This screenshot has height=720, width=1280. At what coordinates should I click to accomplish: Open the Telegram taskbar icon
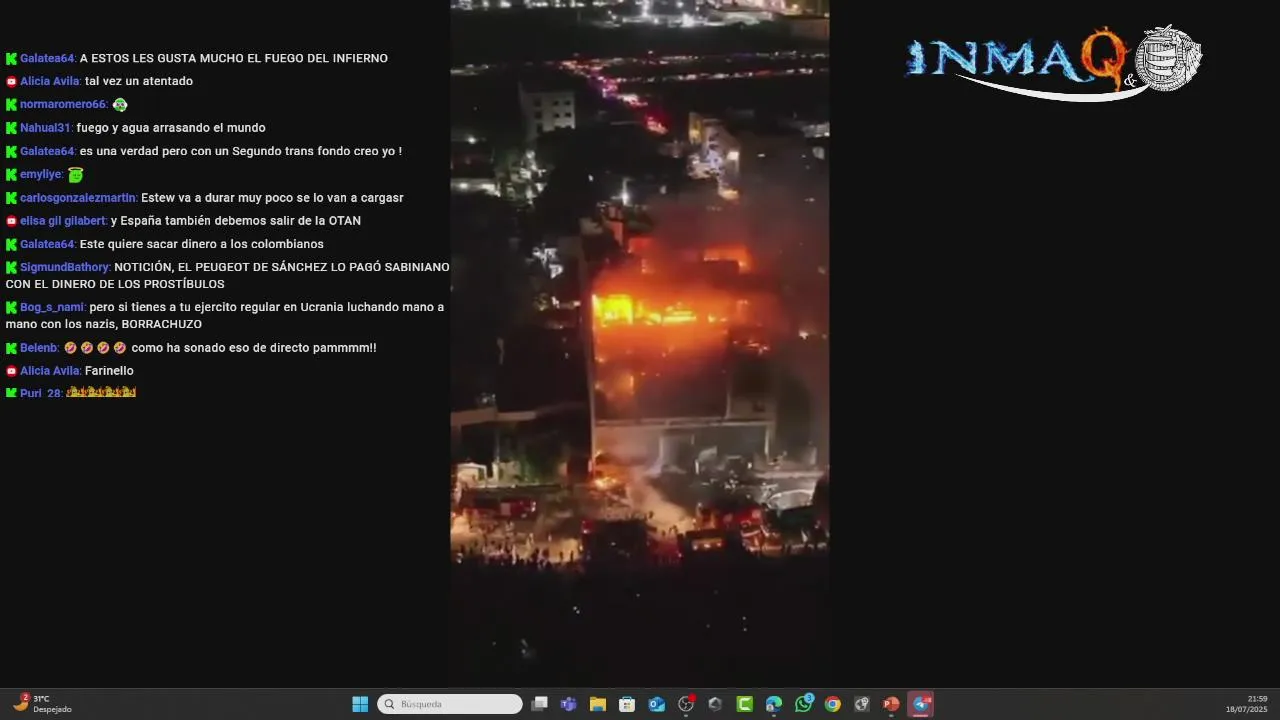[921, 704]
